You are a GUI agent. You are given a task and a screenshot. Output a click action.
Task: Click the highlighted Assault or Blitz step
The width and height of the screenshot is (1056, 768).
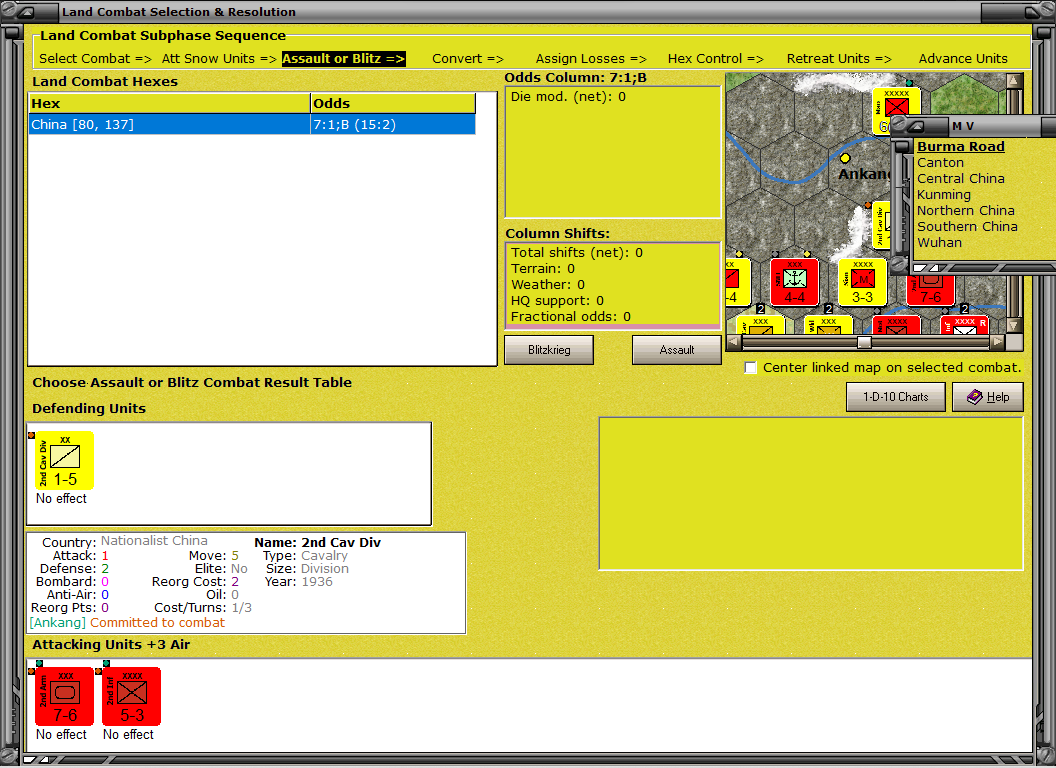(x=343, y=59)
